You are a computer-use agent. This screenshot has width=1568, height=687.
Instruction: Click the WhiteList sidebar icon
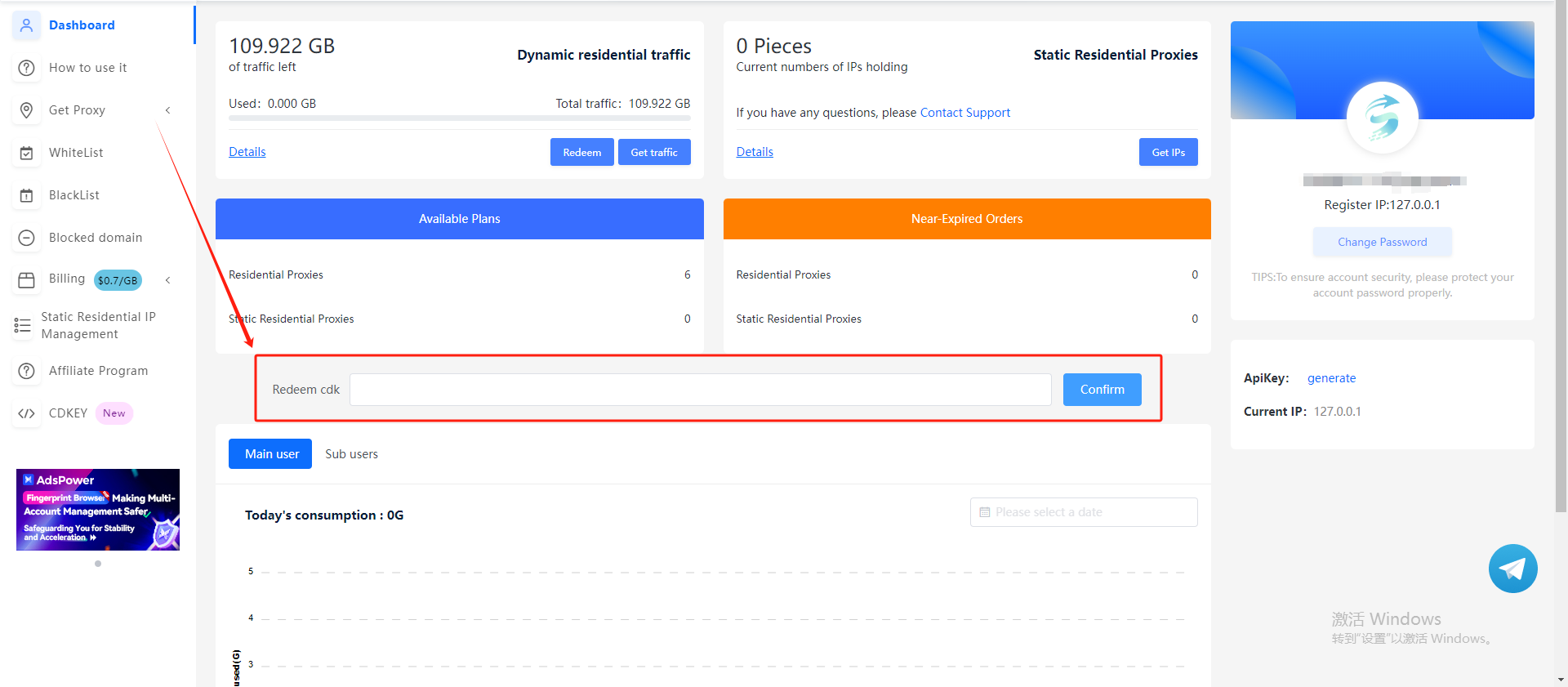(26, 153)
